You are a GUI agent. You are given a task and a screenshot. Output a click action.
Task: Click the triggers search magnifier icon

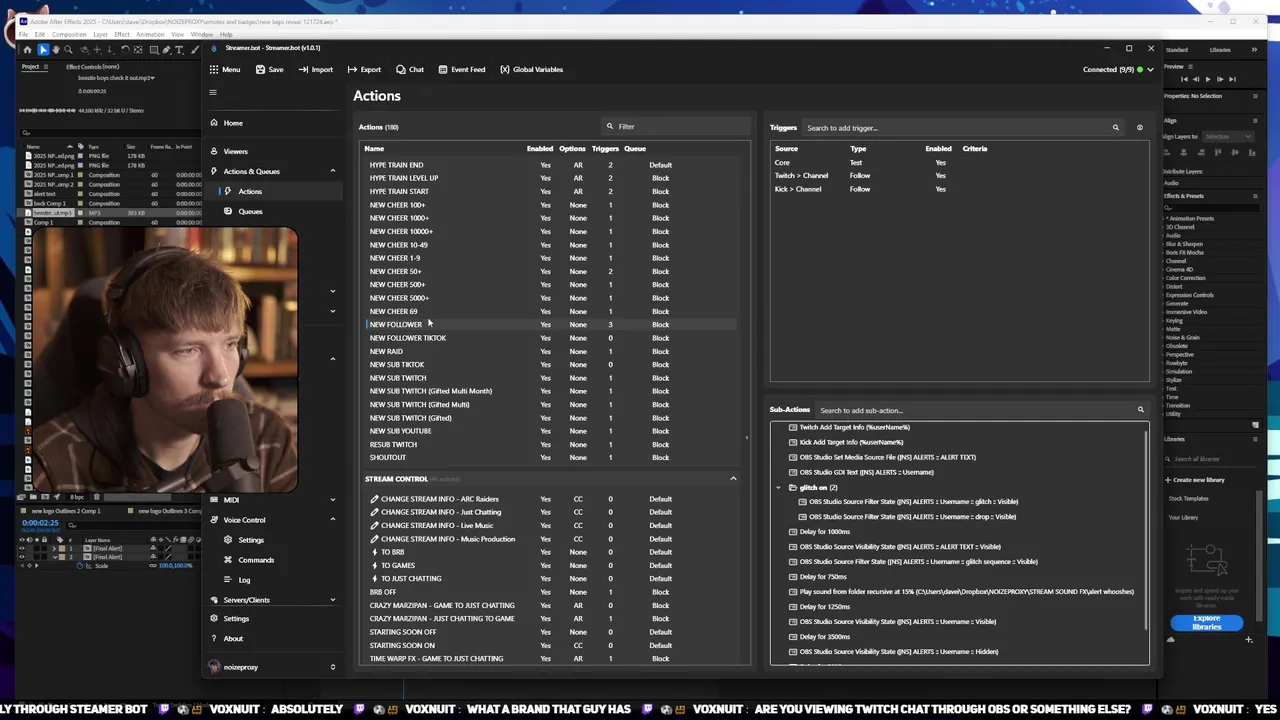1116,128
